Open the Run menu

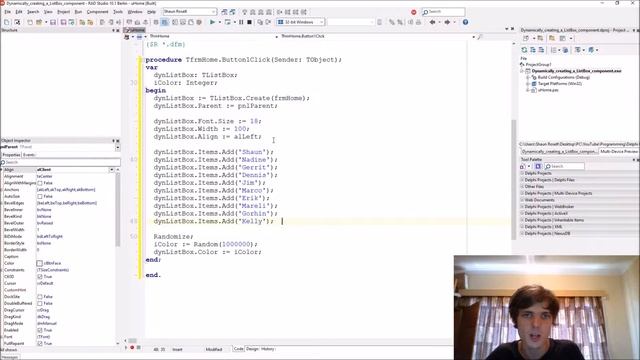pos(78,12)
